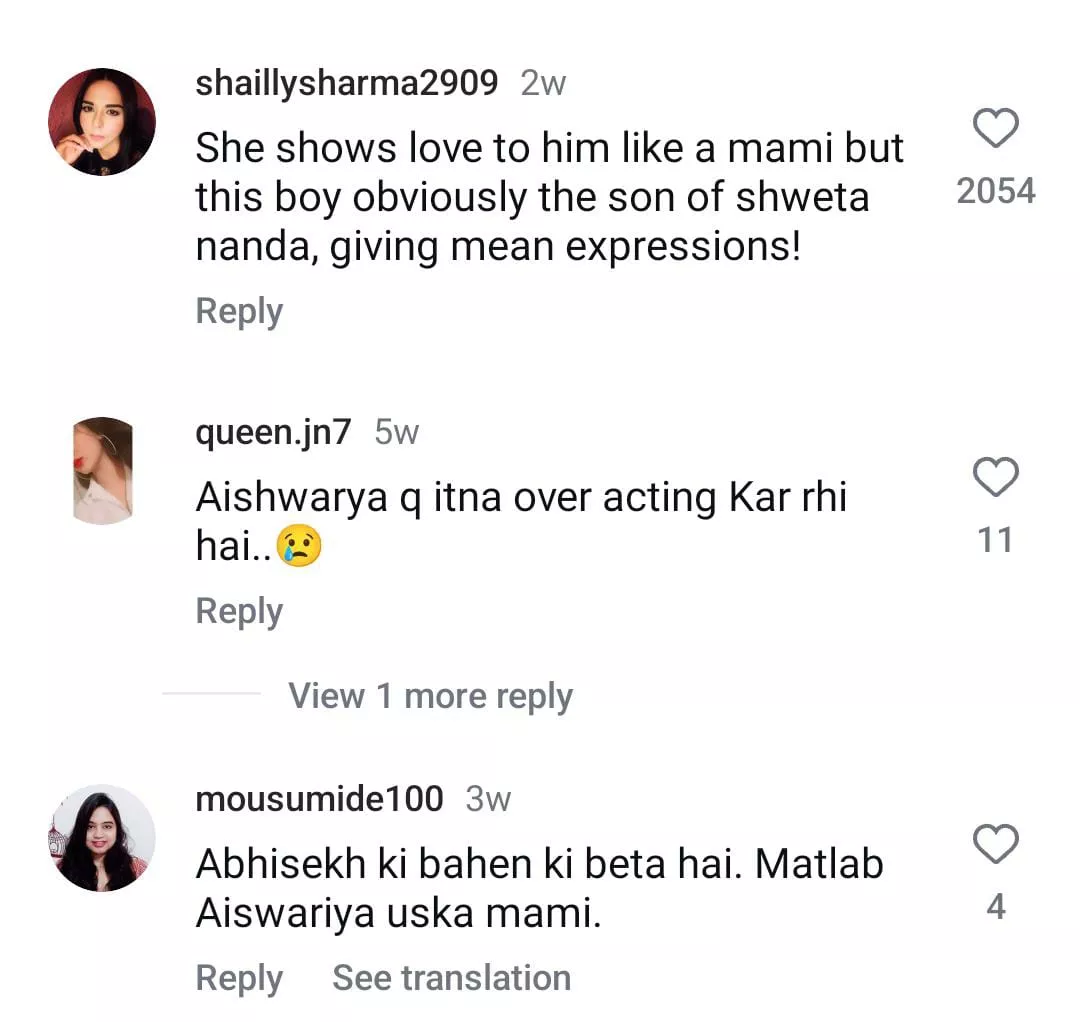Like shaillysharma2909's comment with the heart icon

click(995, 129)
